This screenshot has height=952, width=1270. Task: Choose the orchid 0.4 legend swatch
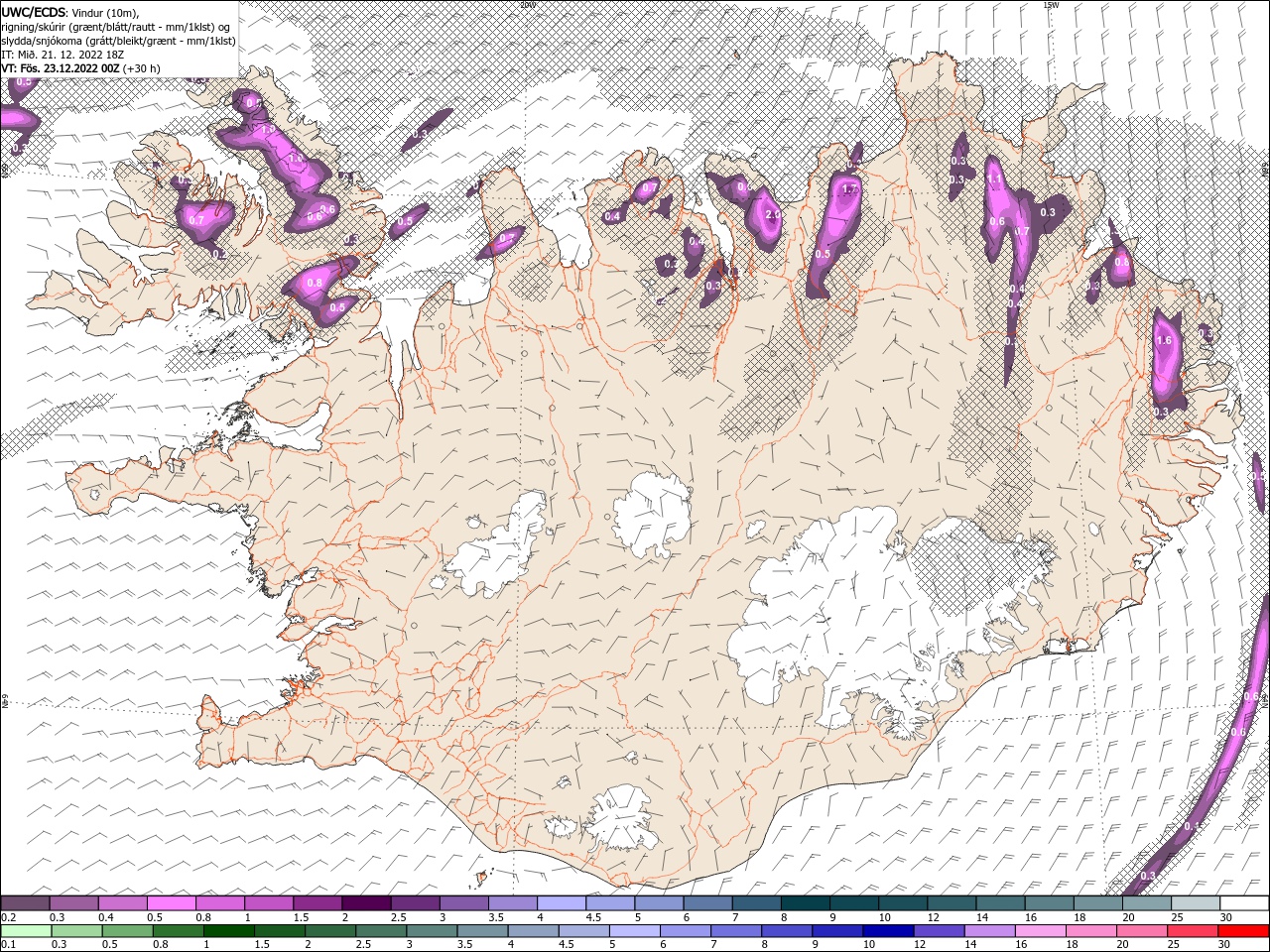pyautogui.click(x=122, y=903)
